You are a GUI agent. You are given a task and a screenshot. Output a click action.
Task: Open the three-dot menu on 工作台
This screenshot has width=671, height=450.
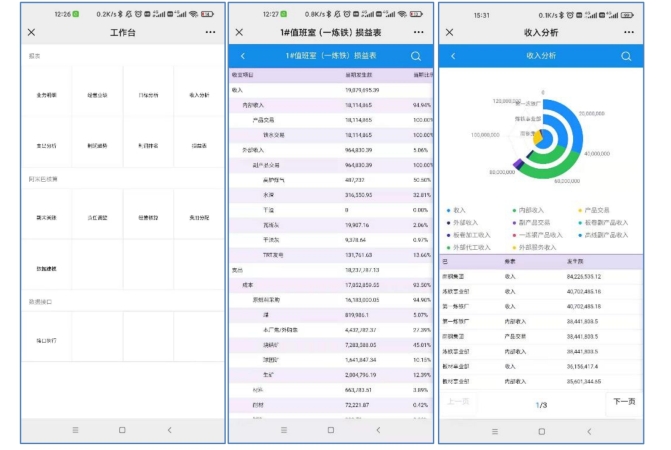(209, 33)
